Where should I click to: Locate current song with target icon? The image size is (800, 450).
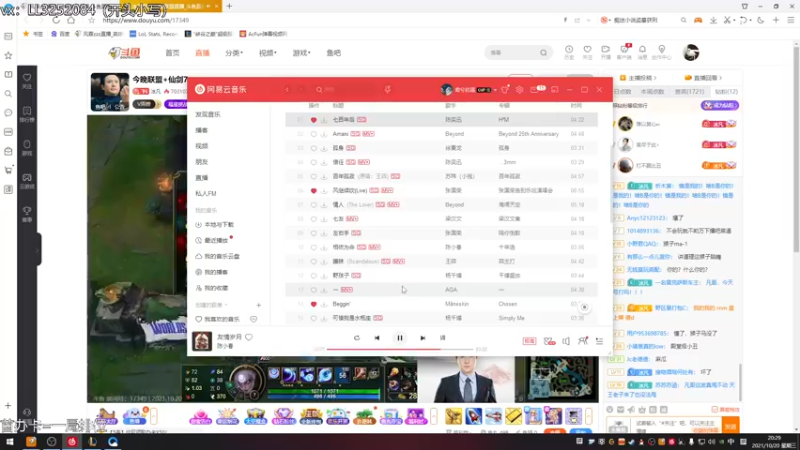585,307
